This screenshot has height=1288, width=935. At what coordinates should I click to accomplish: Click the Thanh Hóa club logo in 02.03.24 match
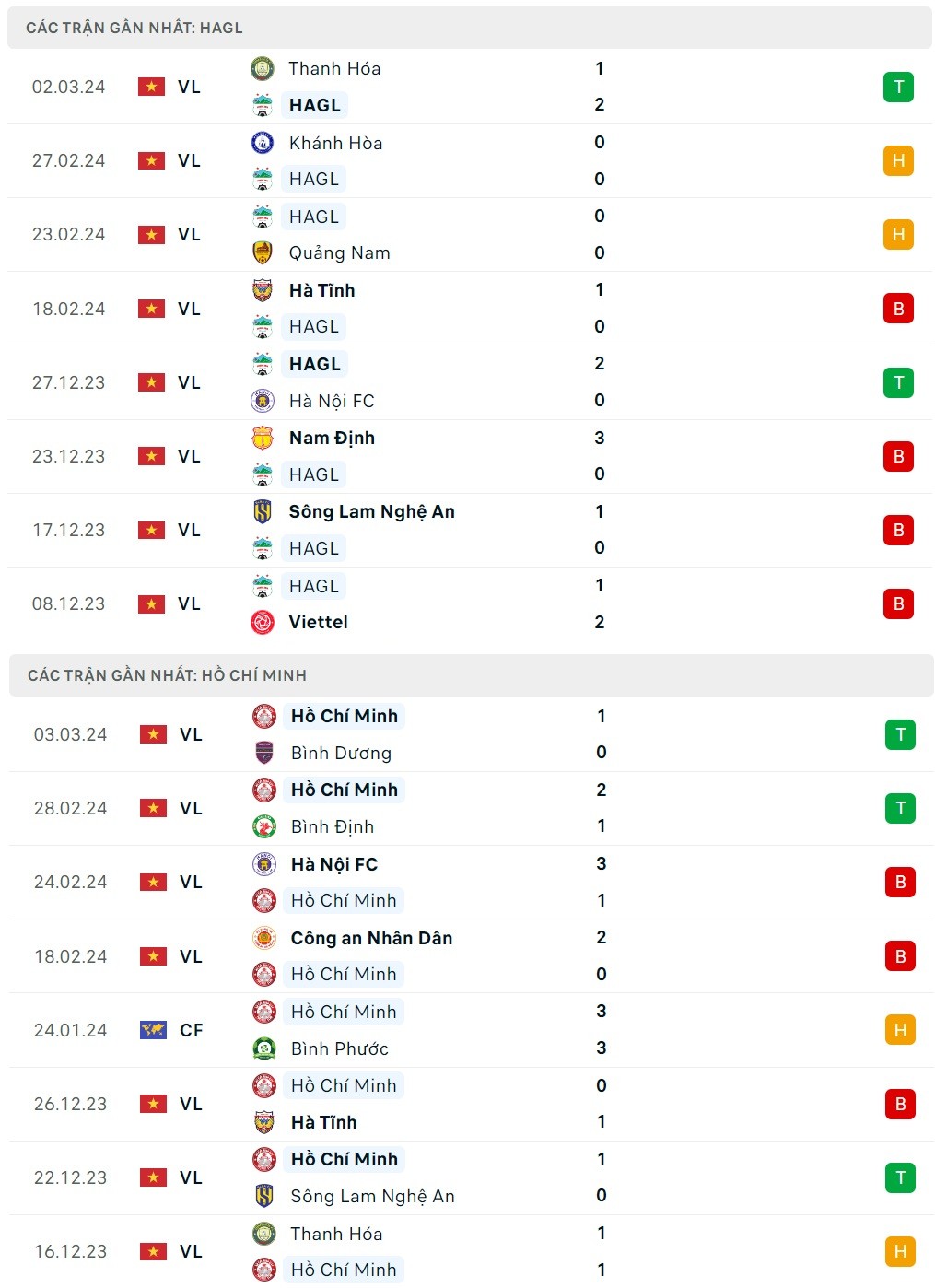tap(263, 68)
